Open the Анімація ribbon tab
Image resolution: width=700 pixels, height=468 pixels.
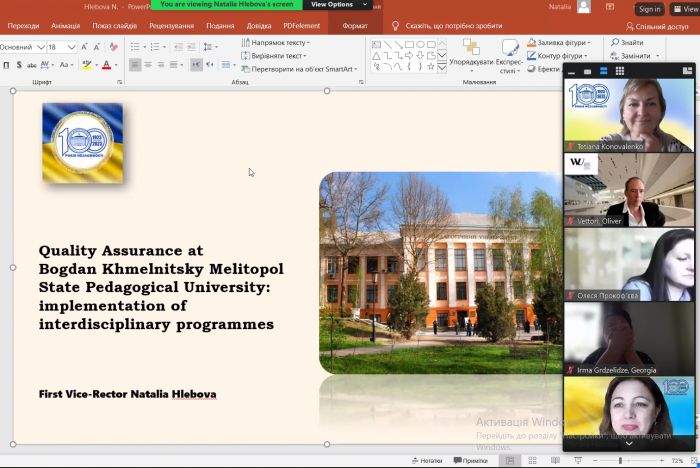pyautogui.click(x=66, y=26)
